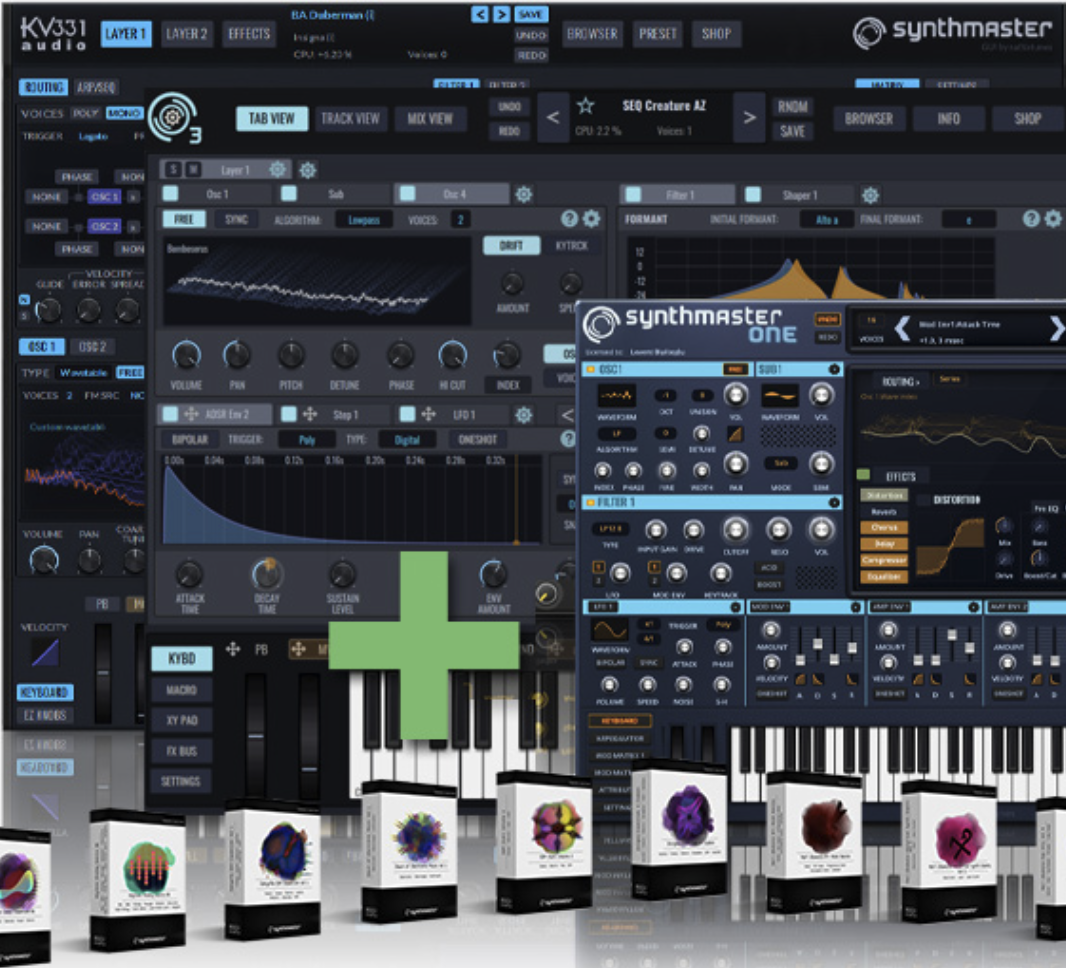This screenshot has width=1066, height=968.
Task: Open help icon in oscillator FREE/SYNC row
Action: coord(569,219)
